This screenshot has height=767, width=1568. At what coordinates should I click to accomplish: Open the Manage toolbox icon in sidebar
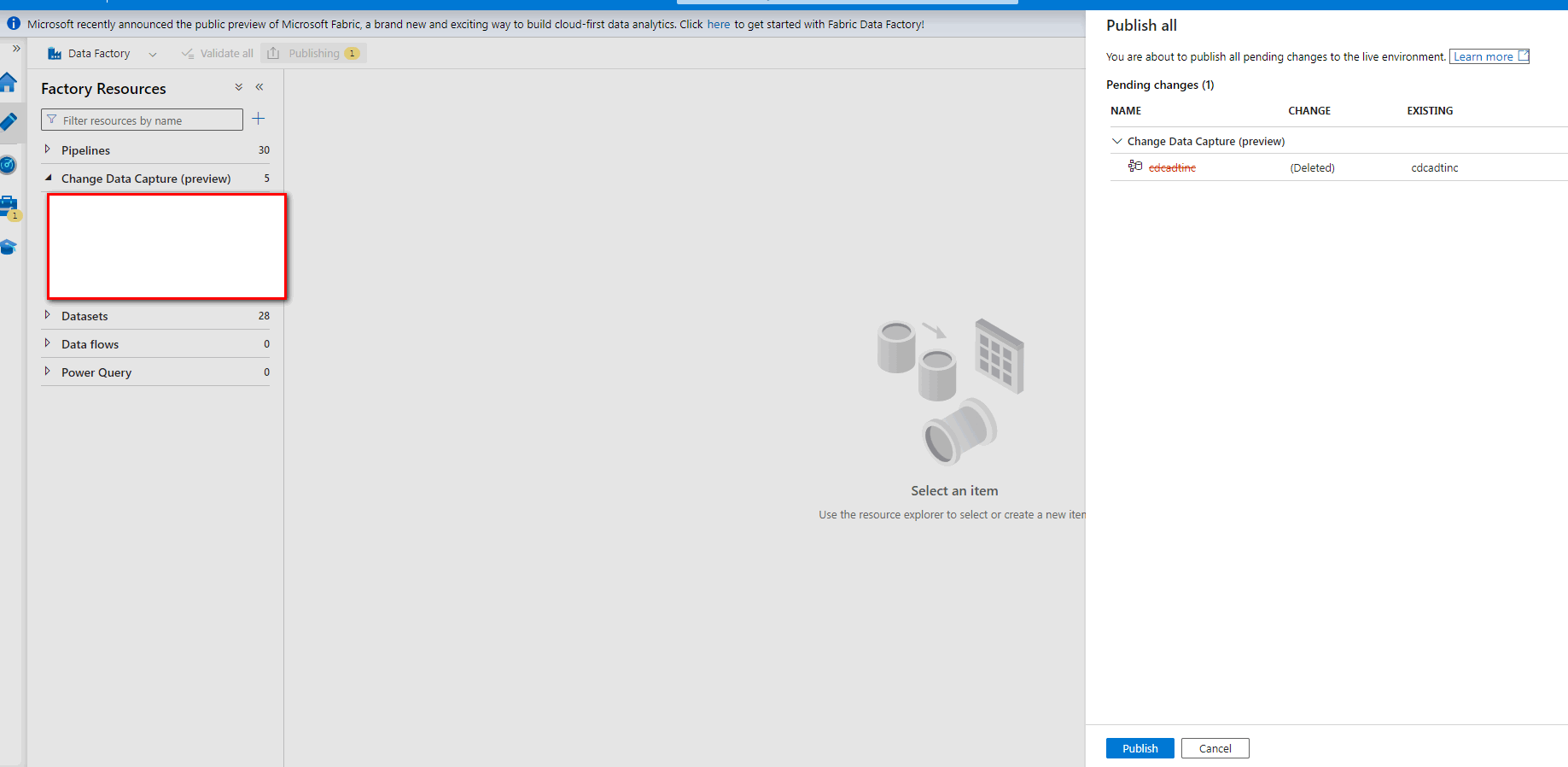[x=9, y=206]
